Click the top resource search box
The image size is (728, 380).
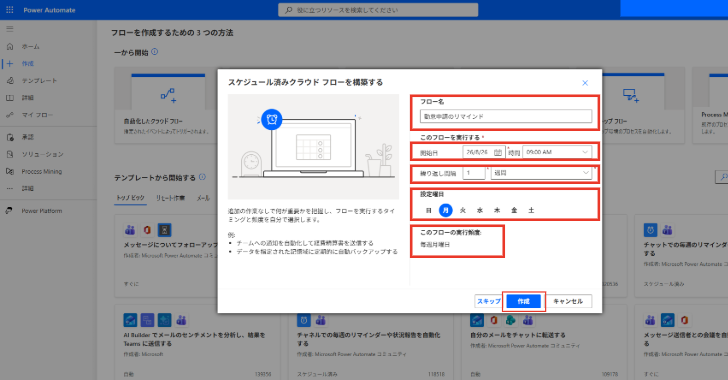pos(378,10)
